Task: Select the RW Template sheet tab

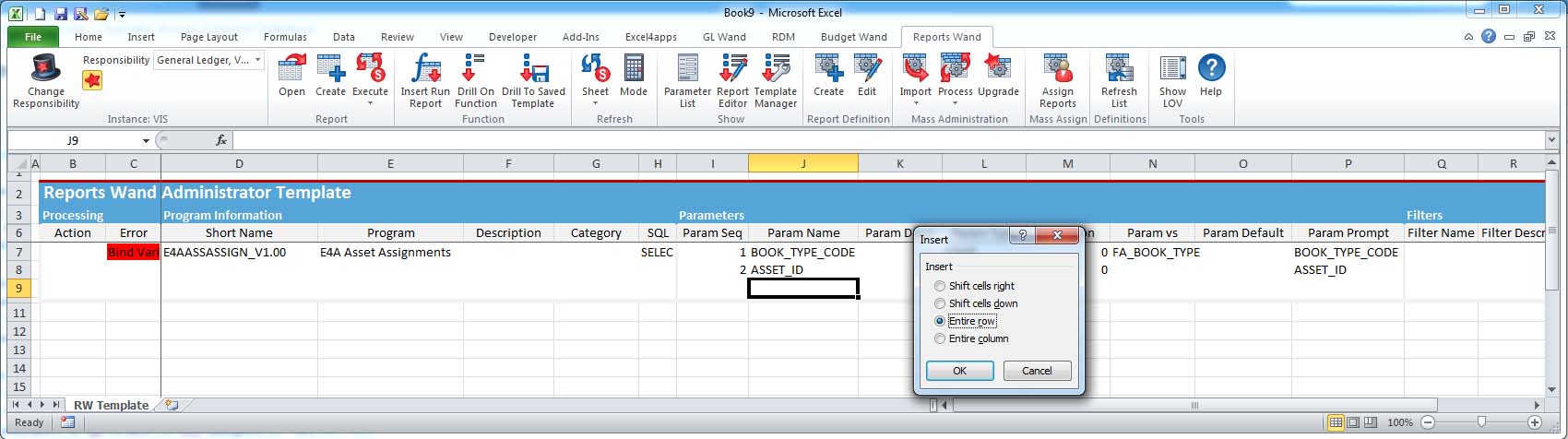Action: 111,405
